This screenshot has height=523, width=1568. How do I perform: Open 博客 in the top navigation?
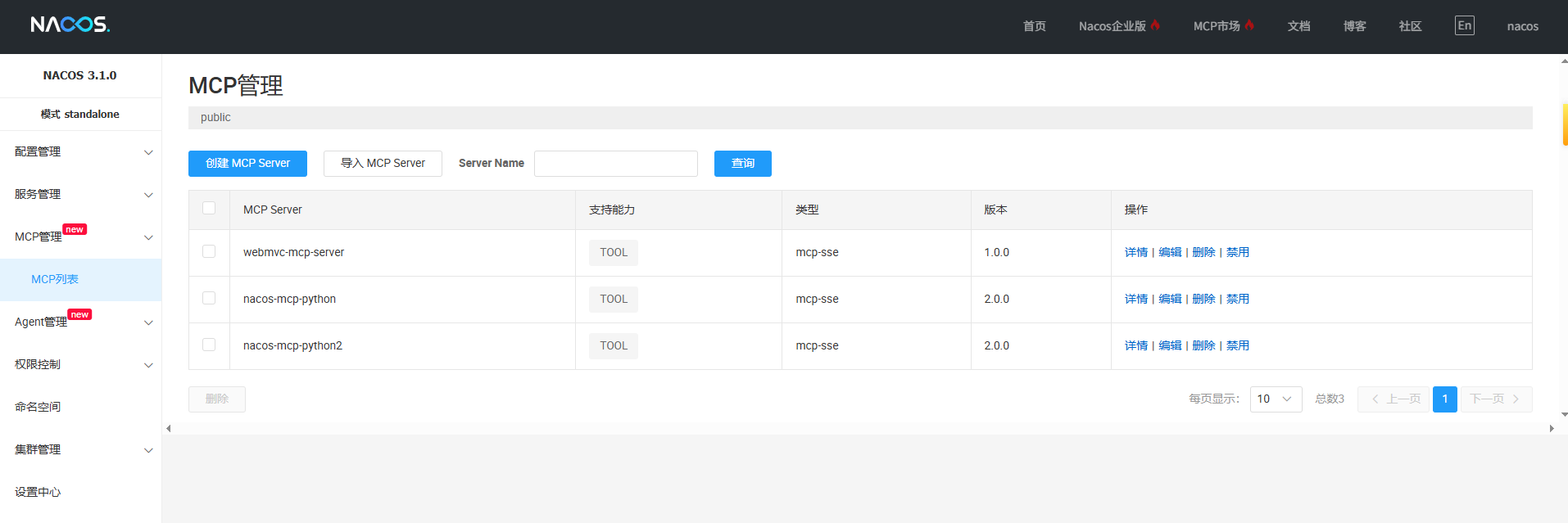(1354, 26)
